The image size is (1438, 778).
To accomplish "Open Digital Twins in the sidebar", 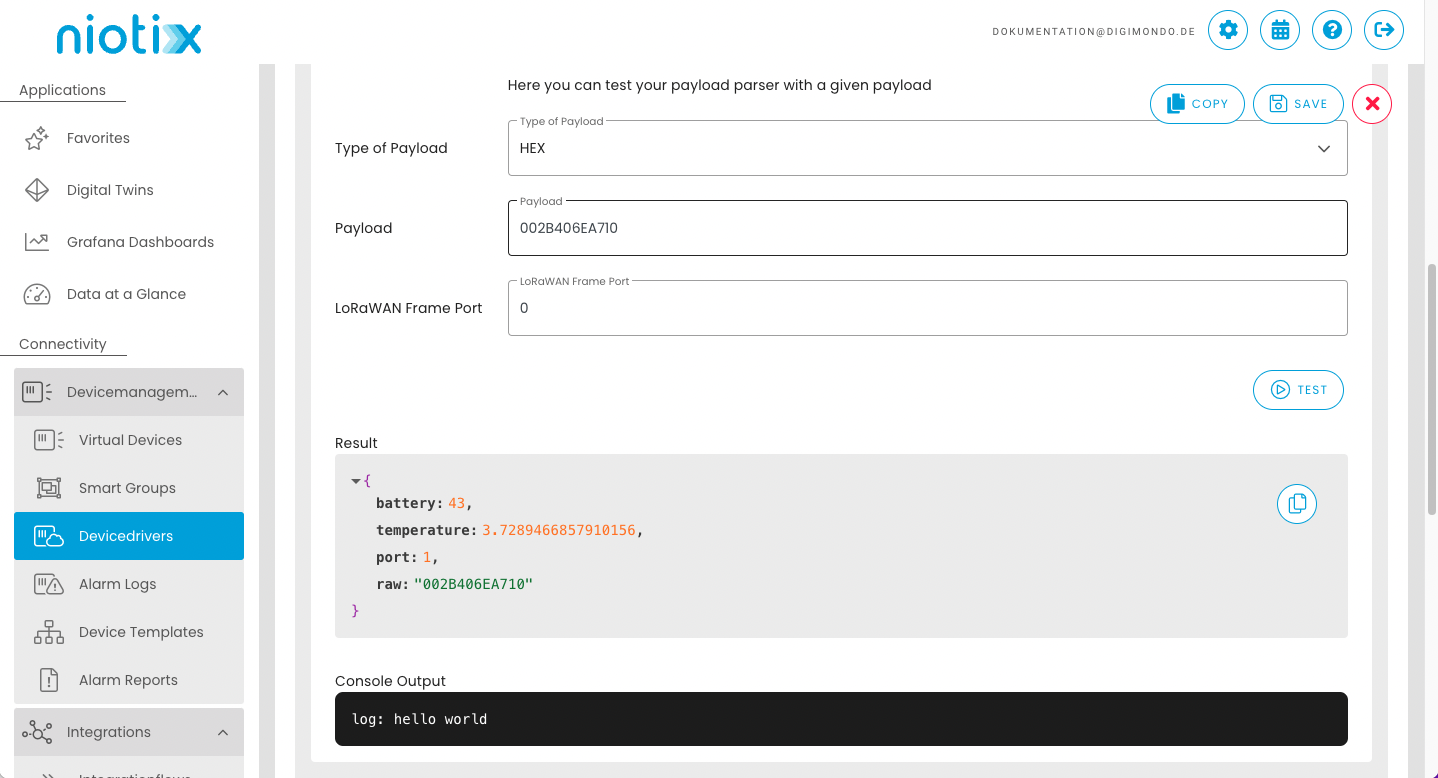I will tap(110, 190).
